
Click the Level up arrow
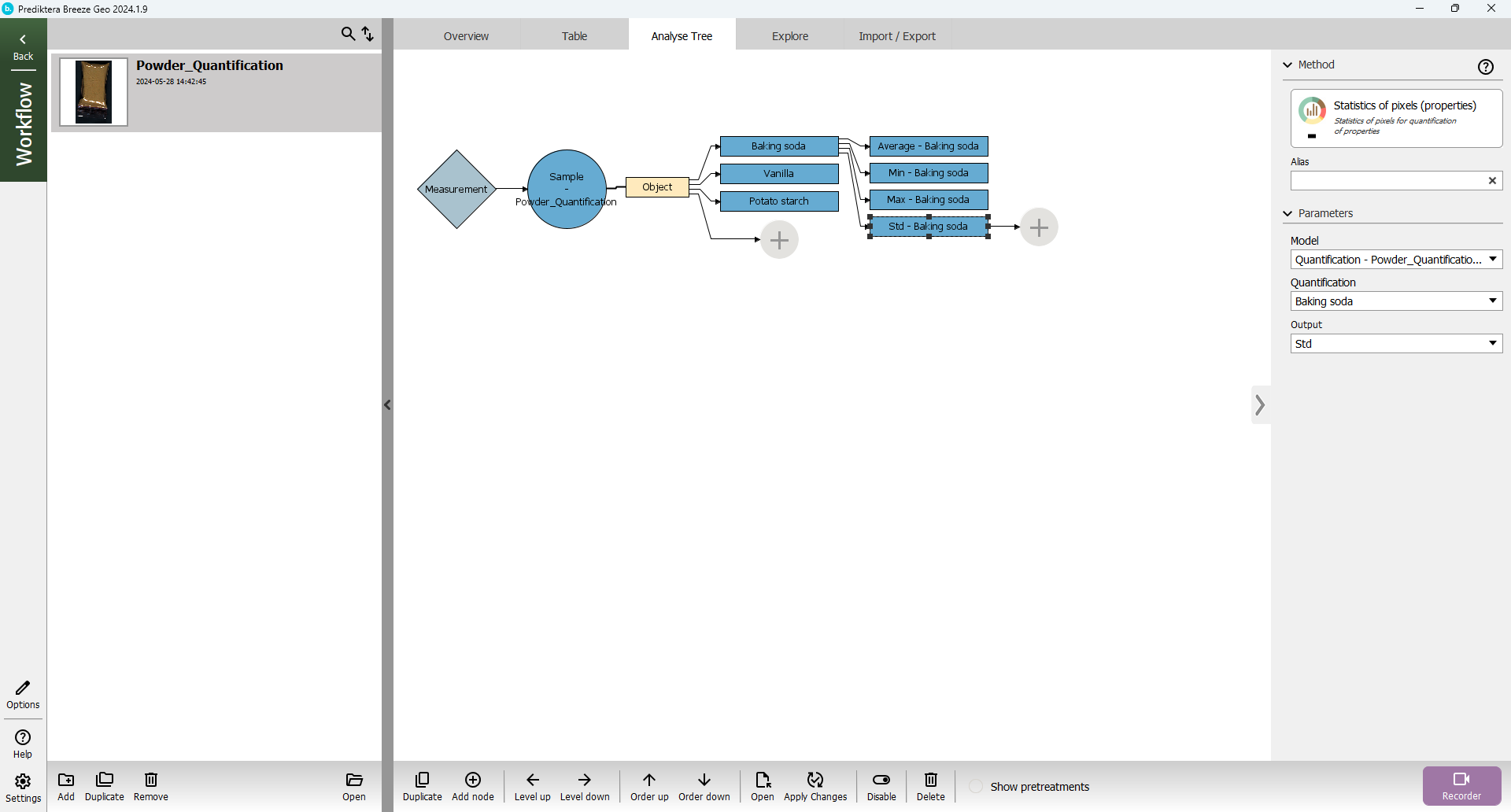(532, 781)
